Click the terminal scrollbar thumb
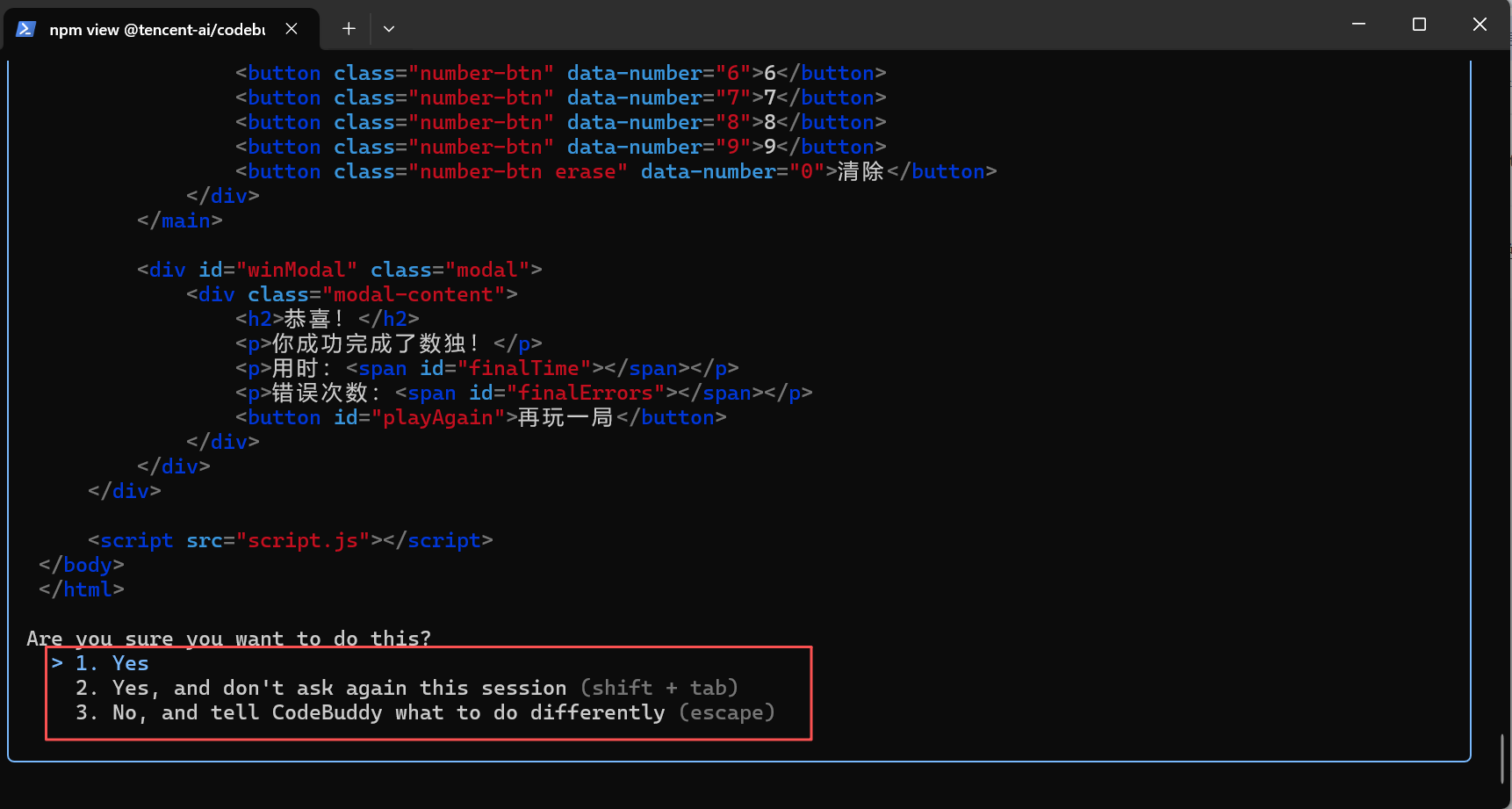1512x809 pixels. click(1501, 758)
